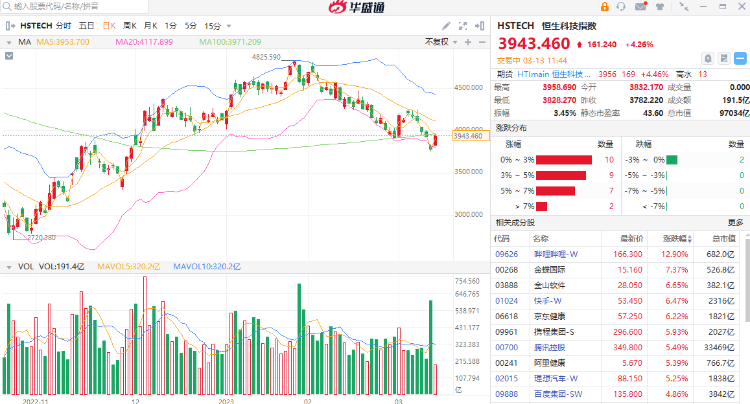Image resolution: width=750 pixels, height=404 pixels.
Task: Sort by 总市值 column header
Action: pyautogui.click(x=724, y=239)
